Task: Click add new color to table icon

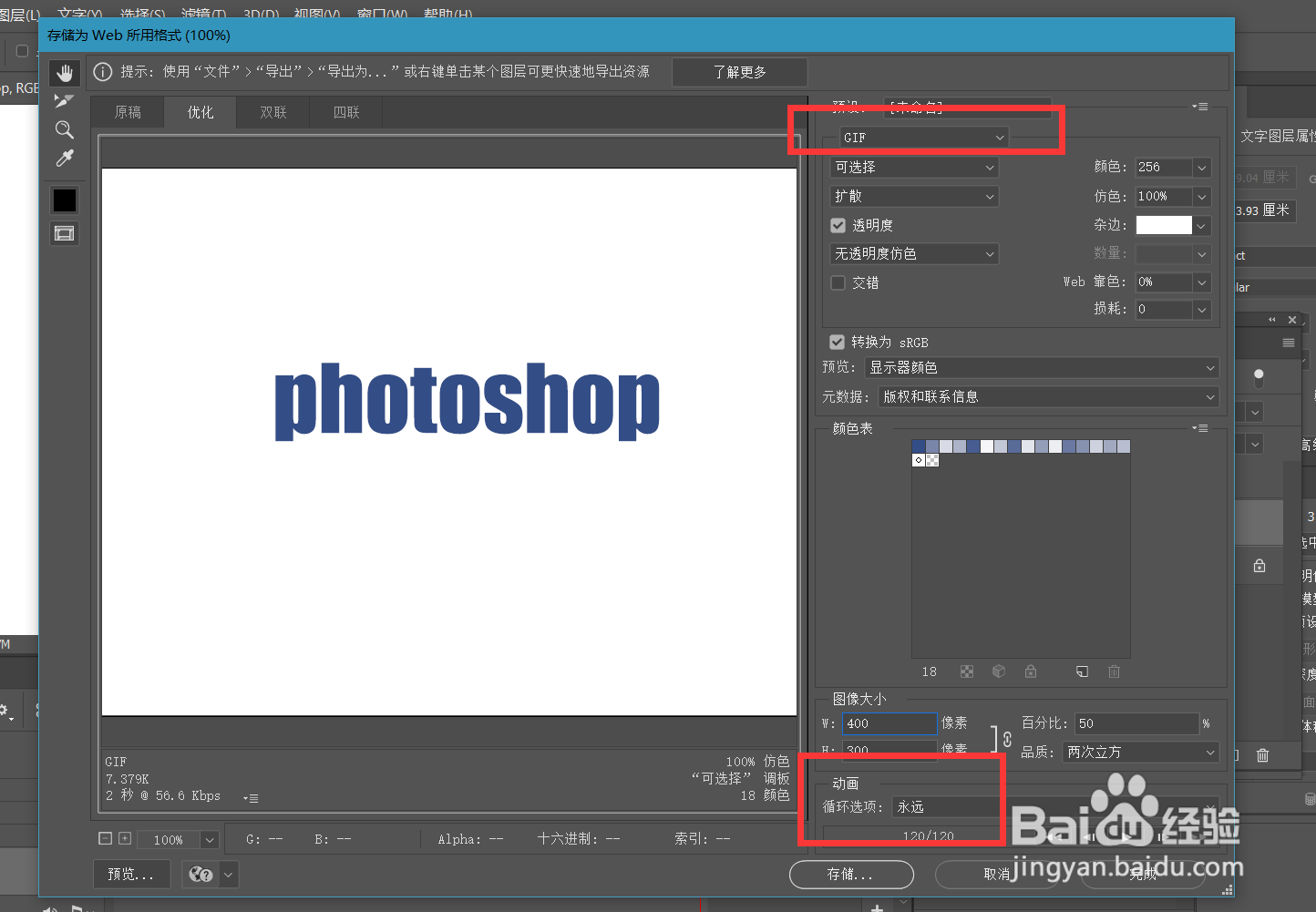Action: 1082,671
